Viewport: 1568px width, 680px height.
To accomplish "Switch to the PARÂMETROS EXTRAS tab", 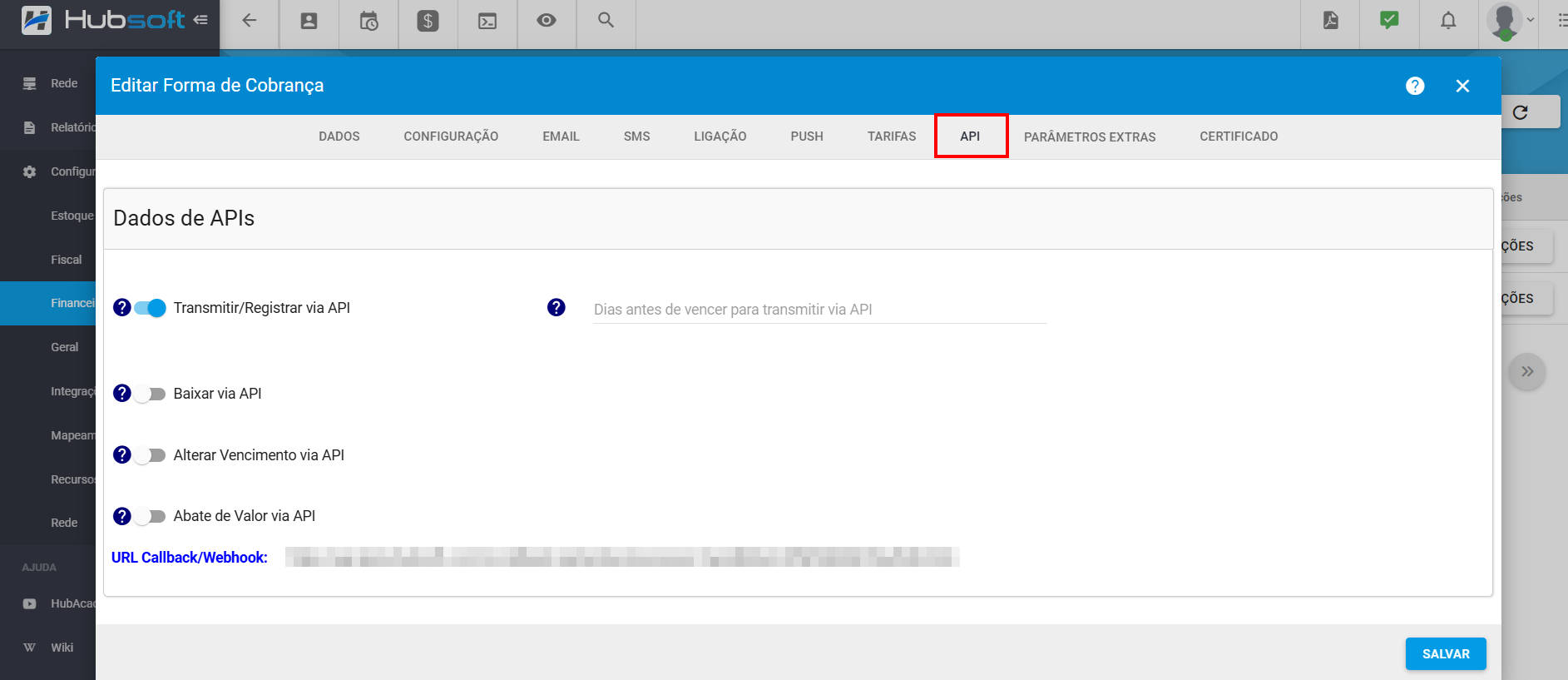I will tap(1090, 137).
